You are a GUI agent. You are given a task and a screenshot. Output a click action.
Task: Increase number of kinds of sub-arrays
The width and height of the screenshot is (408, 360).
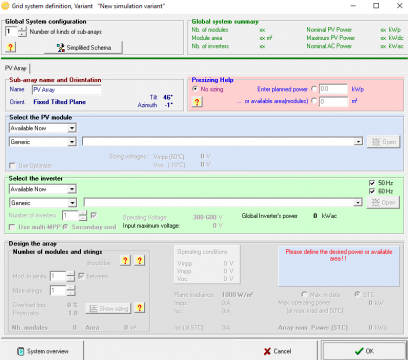(22, 29)
